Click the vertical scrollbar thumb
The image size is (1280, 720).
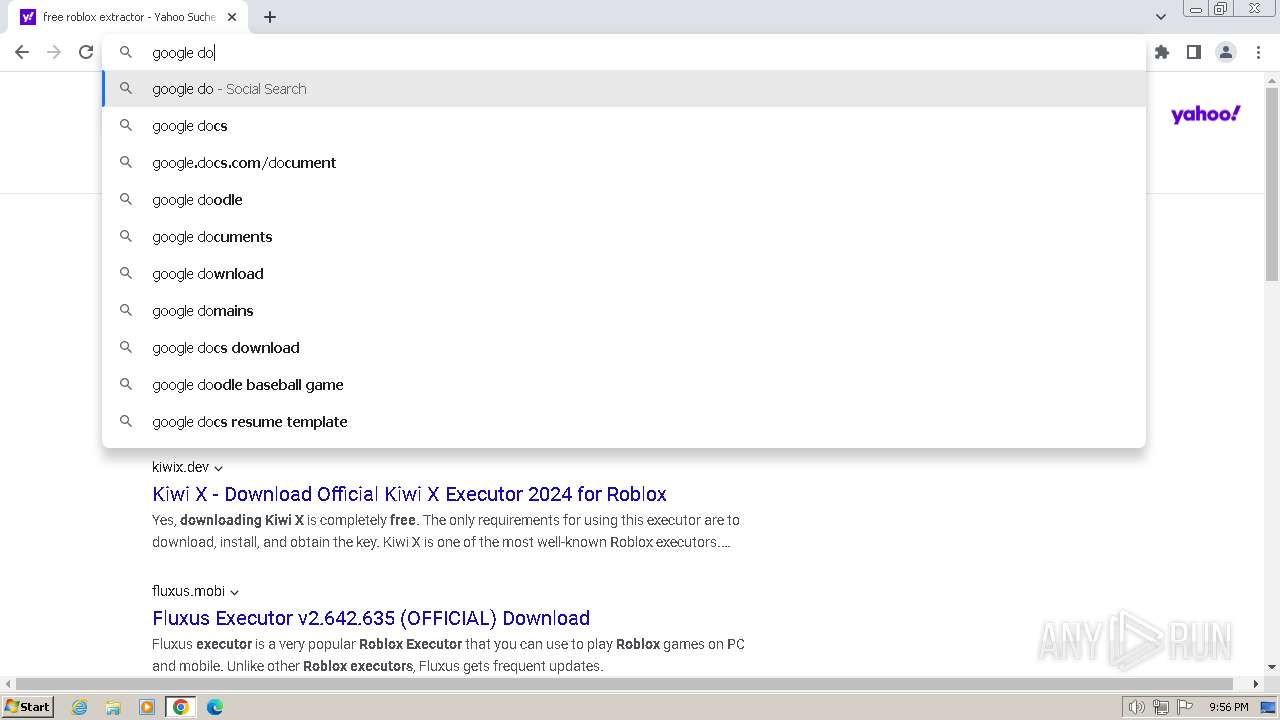pyautogui.click(x=1272, y=185)
